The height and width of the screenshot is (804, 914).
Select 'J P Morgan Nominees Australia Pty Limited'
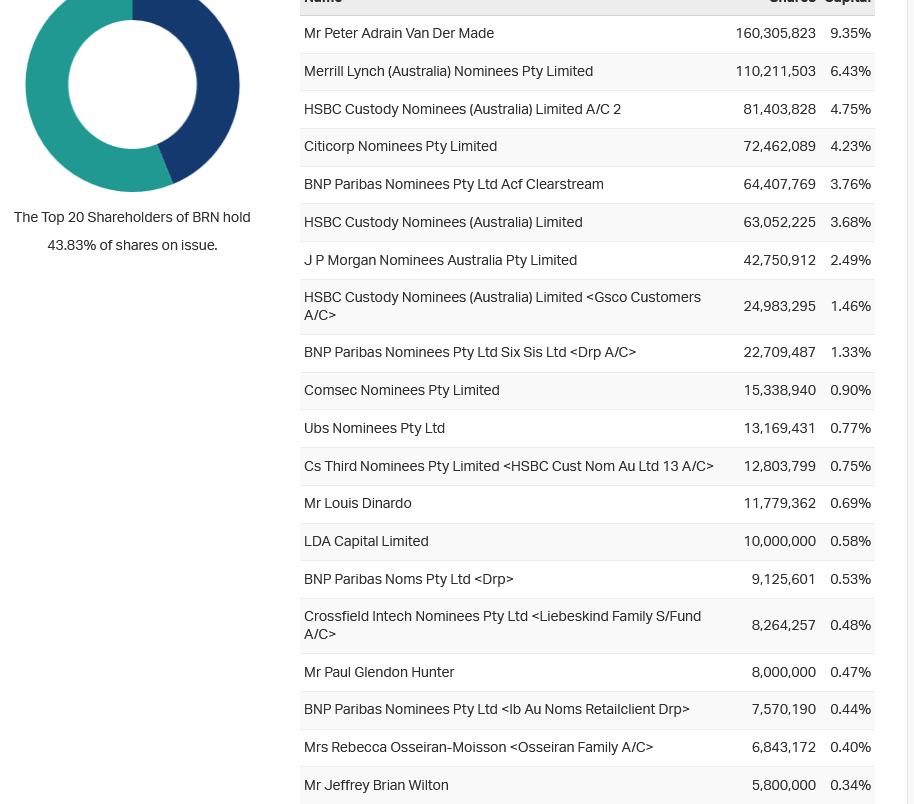click(440, 260)
